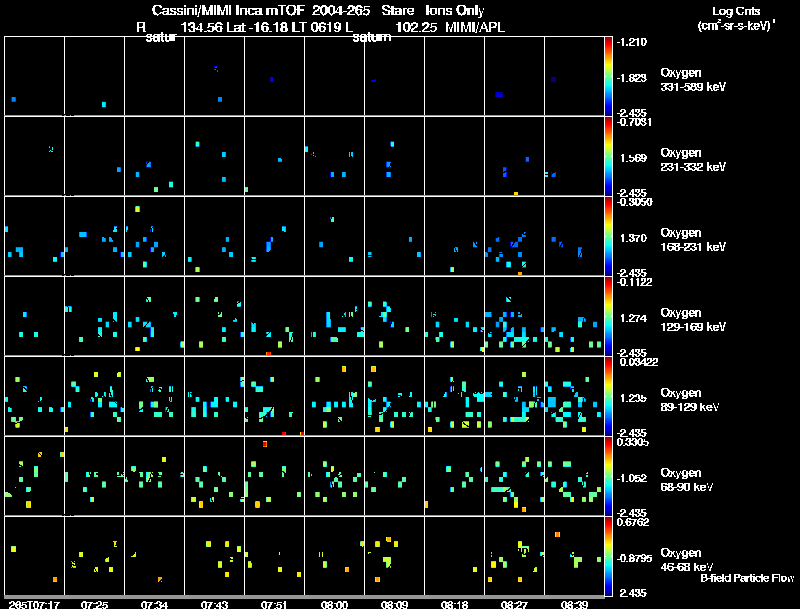
Task: Click the Oxygen 68-90 keV row label
Action: 687,480
